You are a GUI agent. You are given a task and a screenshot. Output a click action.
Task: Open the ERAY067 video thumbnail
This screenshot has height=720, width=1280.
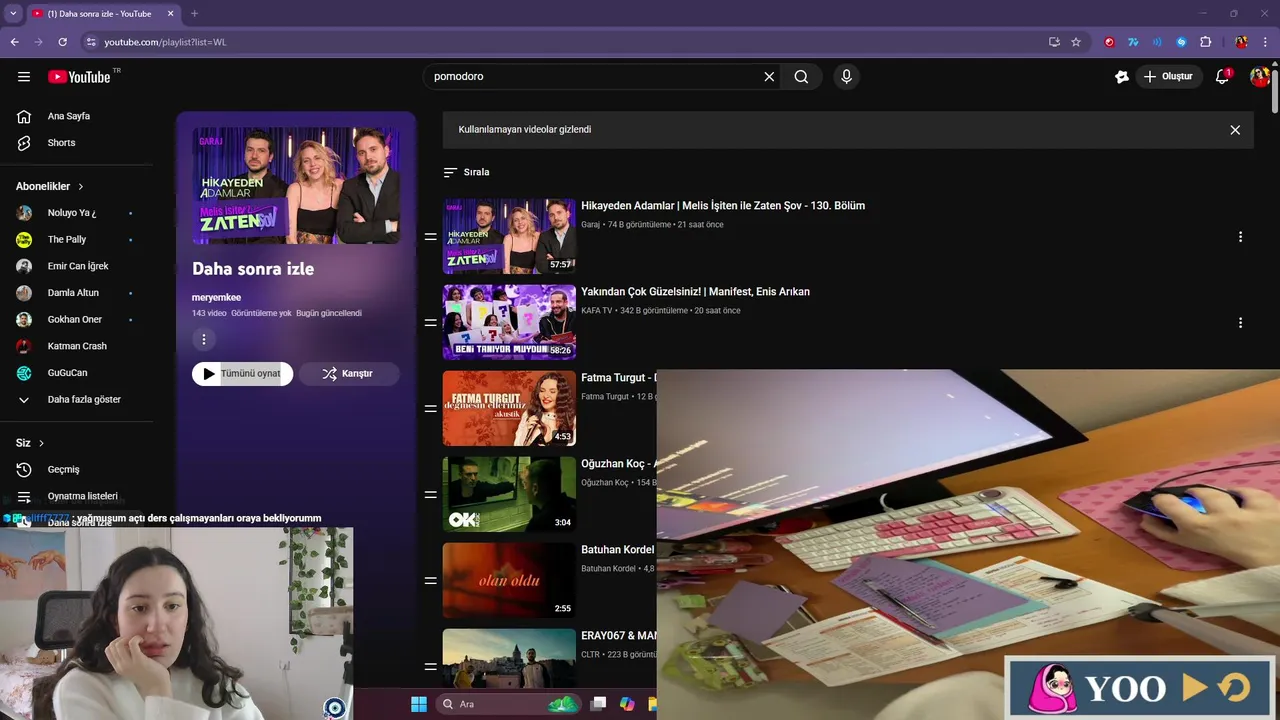[x=509, y=659]
